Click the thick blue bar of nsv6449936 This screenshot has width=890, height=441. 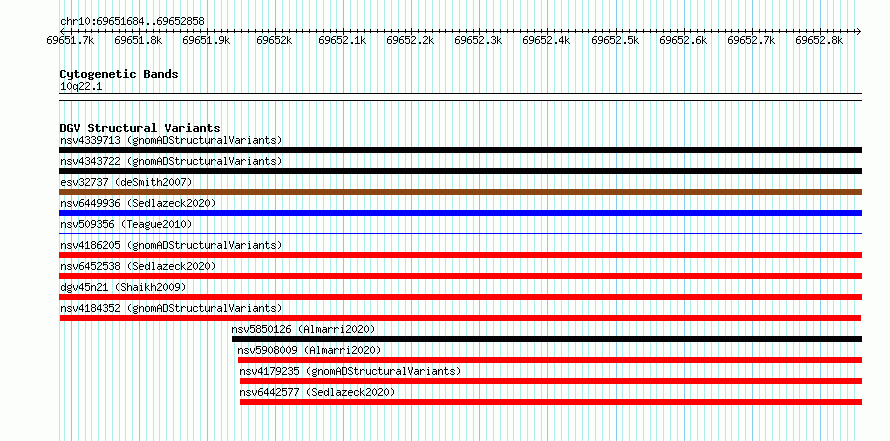click(460, 213)
